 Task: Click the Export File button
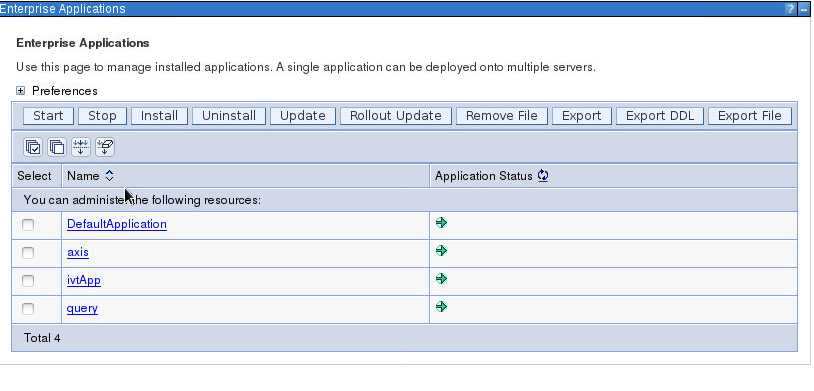(x=750, y=116)
